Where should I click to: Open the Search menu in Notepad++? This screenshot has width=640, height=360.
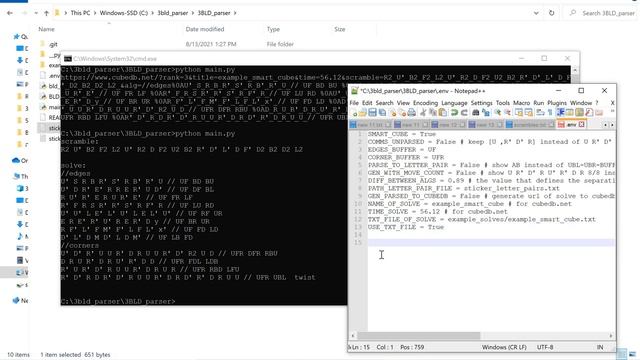(384, 103)
